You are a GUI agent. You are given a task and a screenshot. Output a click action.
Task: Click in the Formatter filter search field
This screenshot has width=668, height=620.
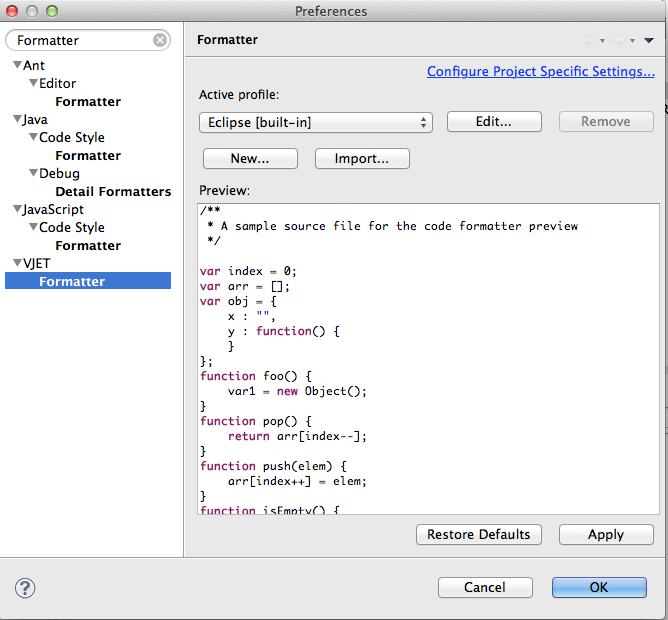tap(80, 40)
